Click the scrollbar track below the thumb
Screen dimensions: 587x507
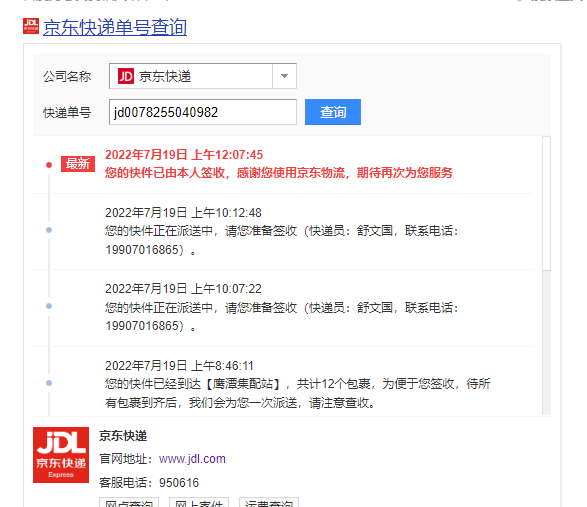click(547, 342)
